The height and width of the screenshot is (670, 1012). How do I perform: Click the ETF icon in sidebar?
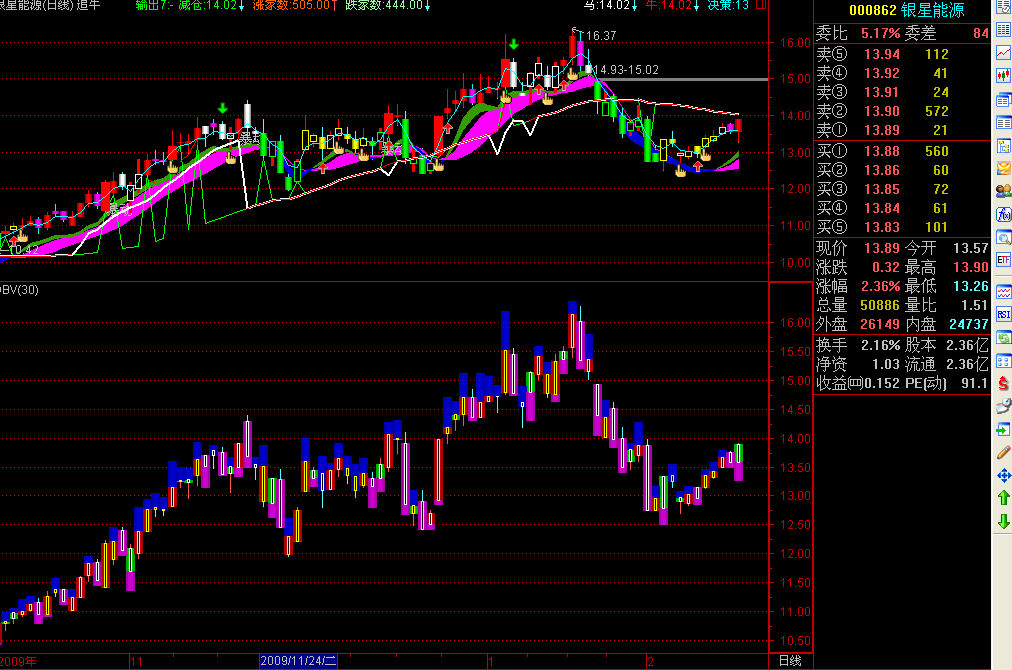(x=1003, y=260)
